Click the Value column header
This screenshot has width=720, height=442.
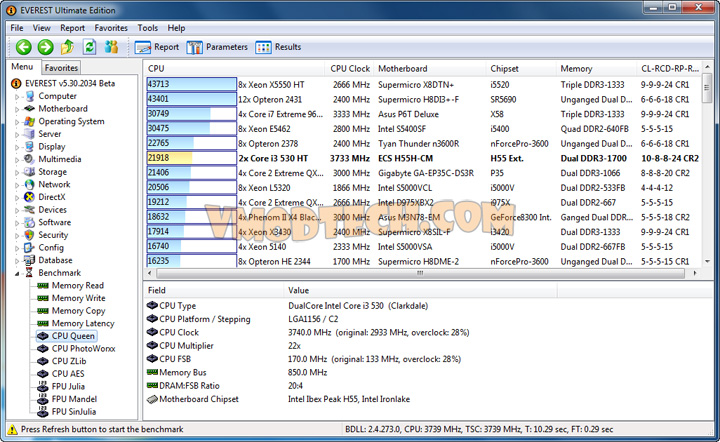click(x=420, y=291)
